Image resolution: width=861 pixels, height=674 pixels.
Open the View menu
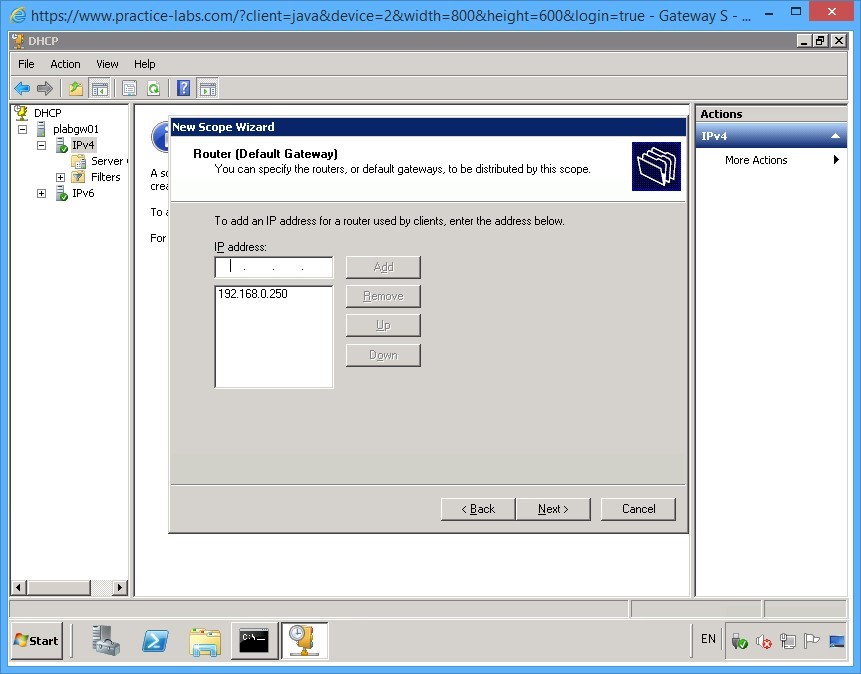coord(107,63)
